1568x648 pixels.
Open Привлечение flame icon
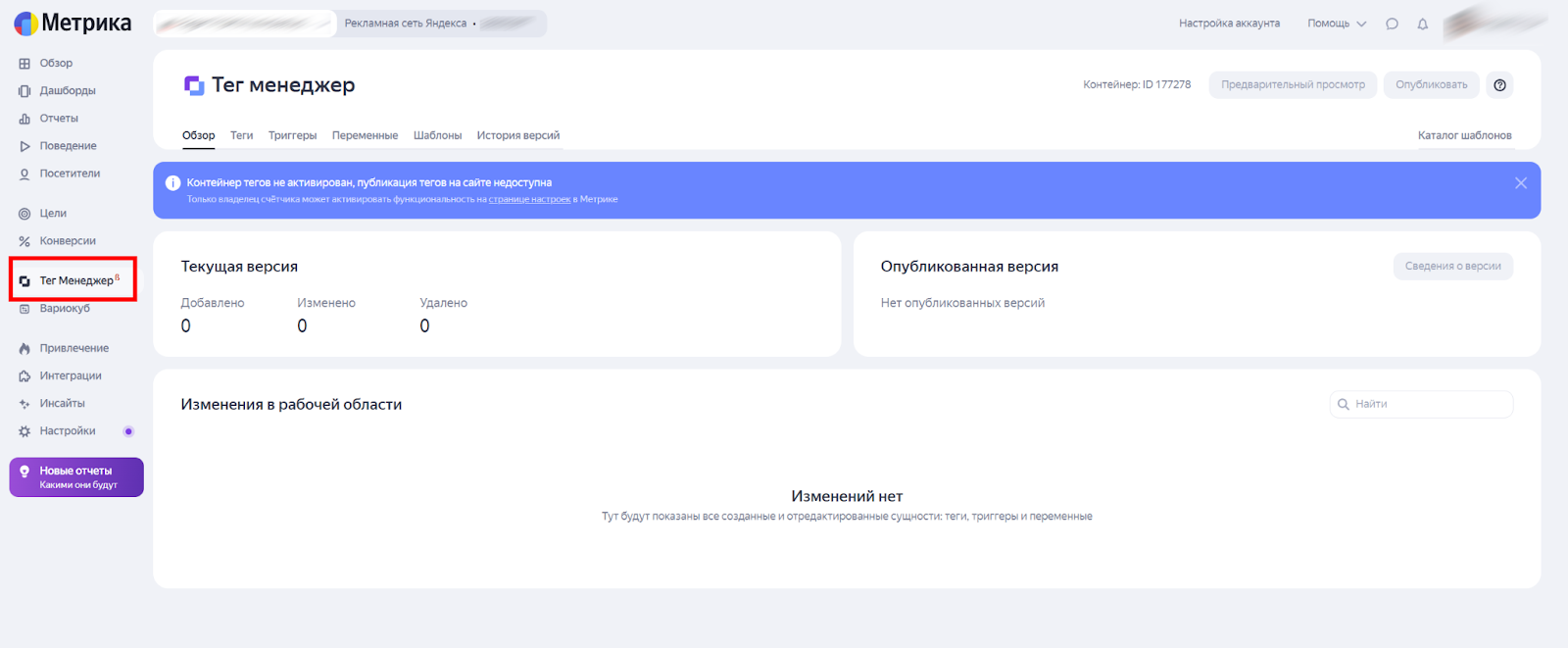(x=24, y=349)
